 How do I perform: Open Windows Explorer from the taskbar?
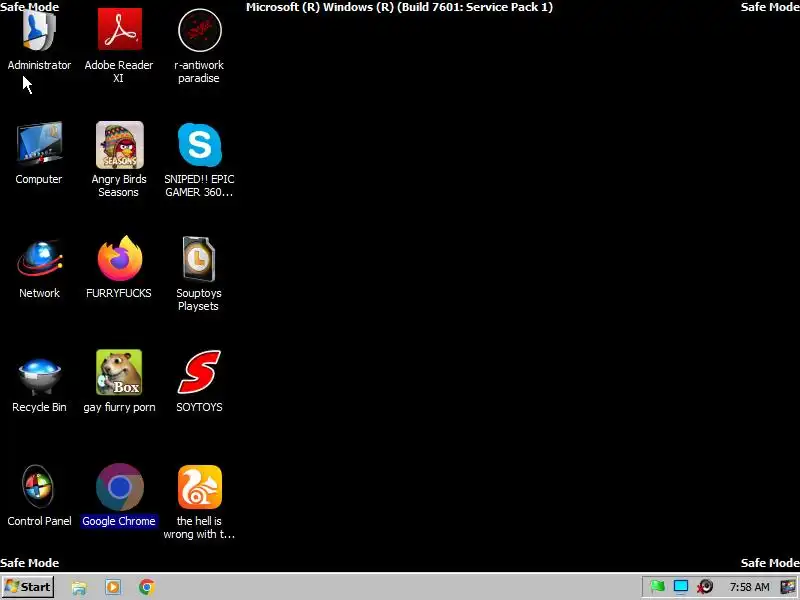79,587
